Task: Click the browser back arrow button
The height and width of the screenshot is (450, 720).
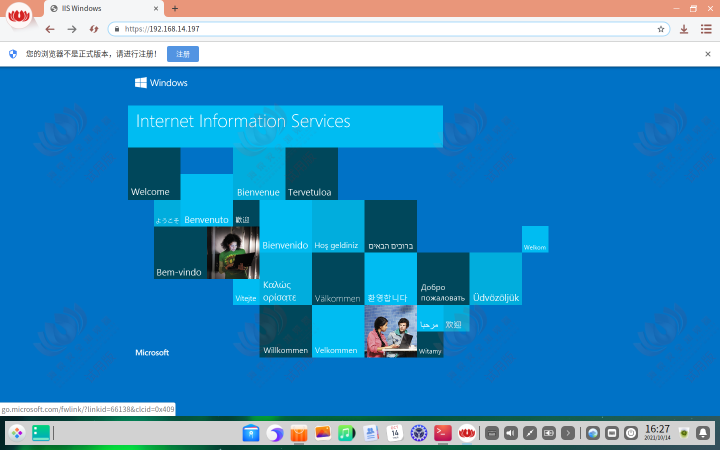Action: [50, 29]
